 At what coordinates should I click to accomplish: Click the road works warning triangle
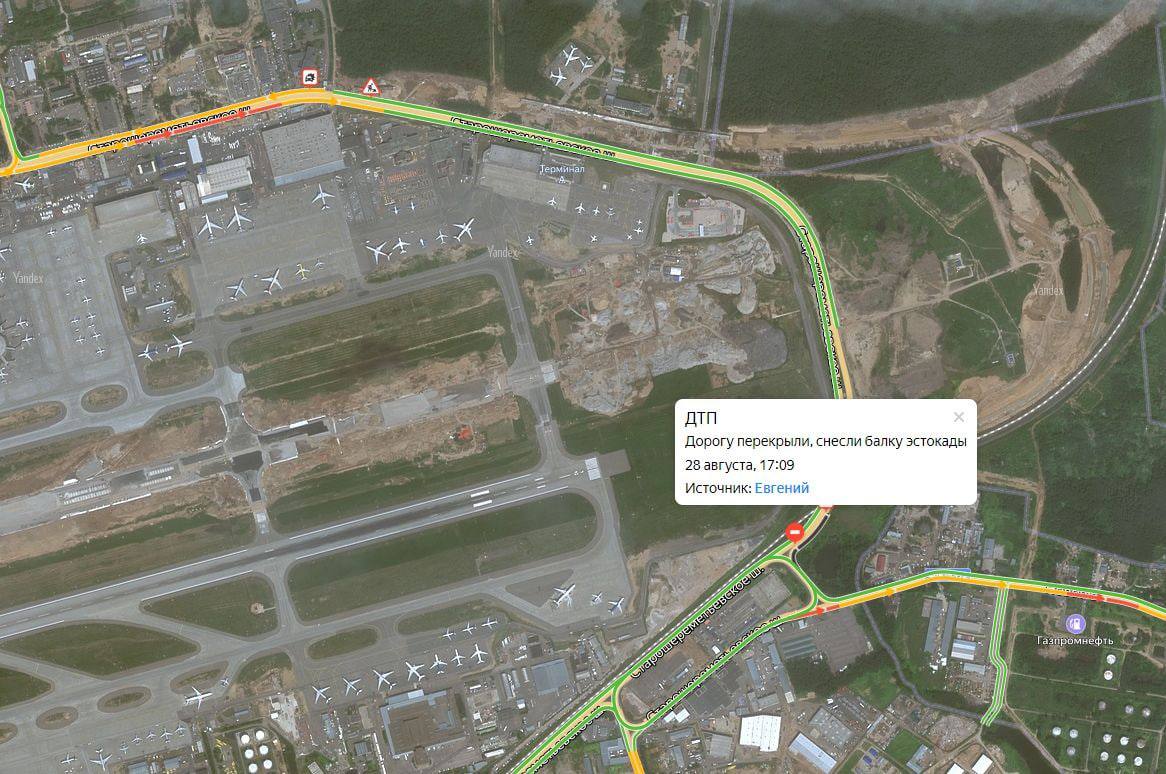point(370,87)
